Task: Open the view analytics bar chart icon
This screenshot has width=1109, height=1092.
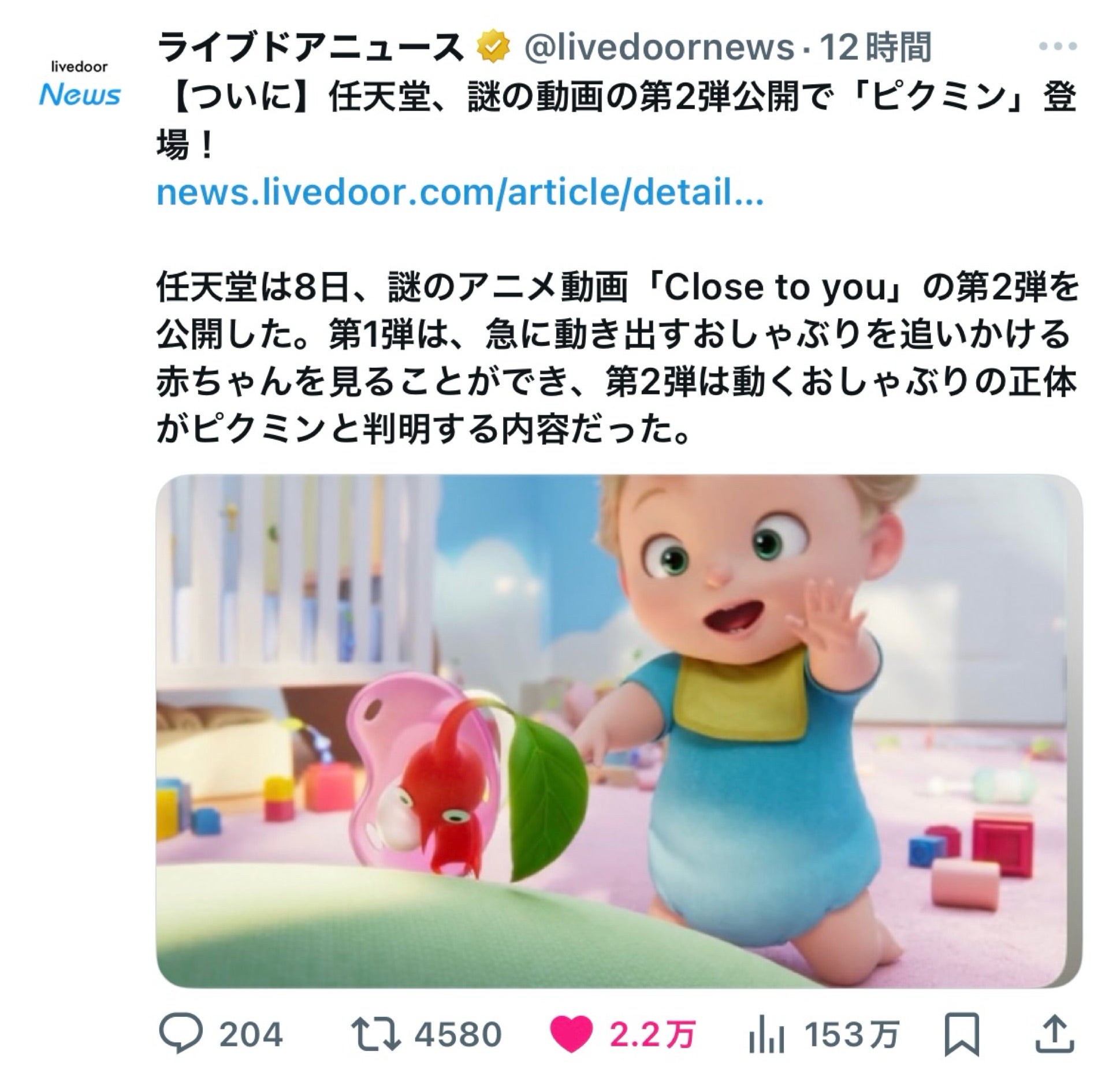Action: click(x=767, y=1035)
